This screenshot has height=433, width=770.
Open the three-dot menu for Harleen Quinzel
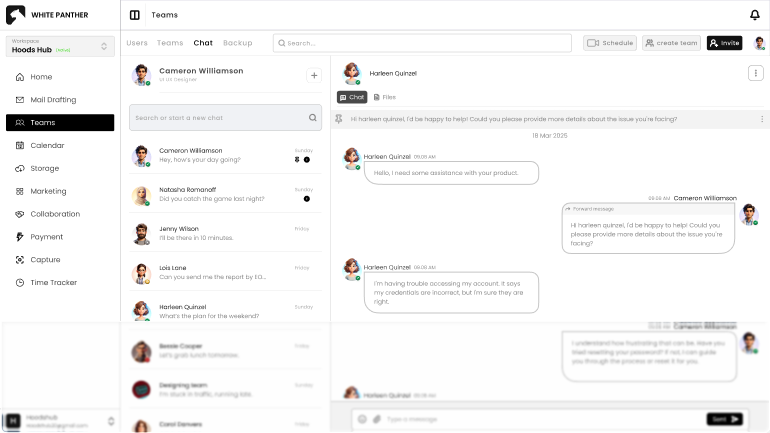[755, 73]
